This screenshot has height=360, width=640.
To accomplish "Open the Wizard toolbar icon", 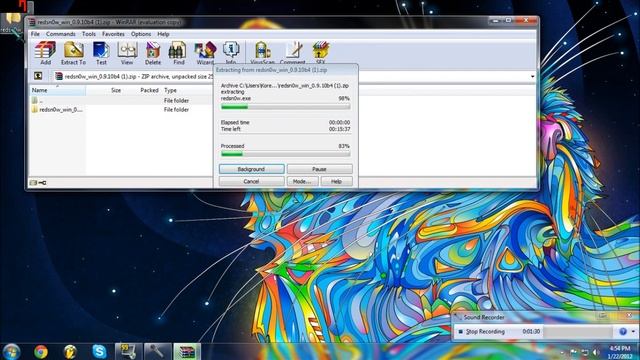I will click(205, 53).
